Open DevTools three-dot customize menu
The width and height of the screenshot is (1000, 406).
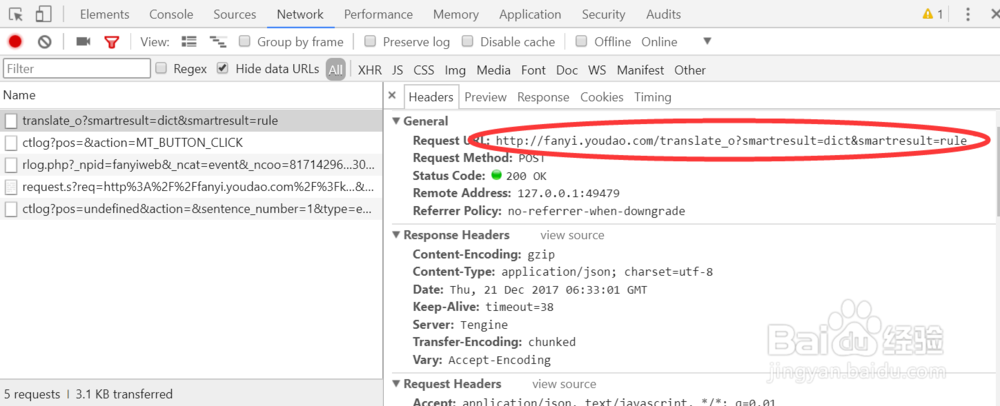[967, 14]
